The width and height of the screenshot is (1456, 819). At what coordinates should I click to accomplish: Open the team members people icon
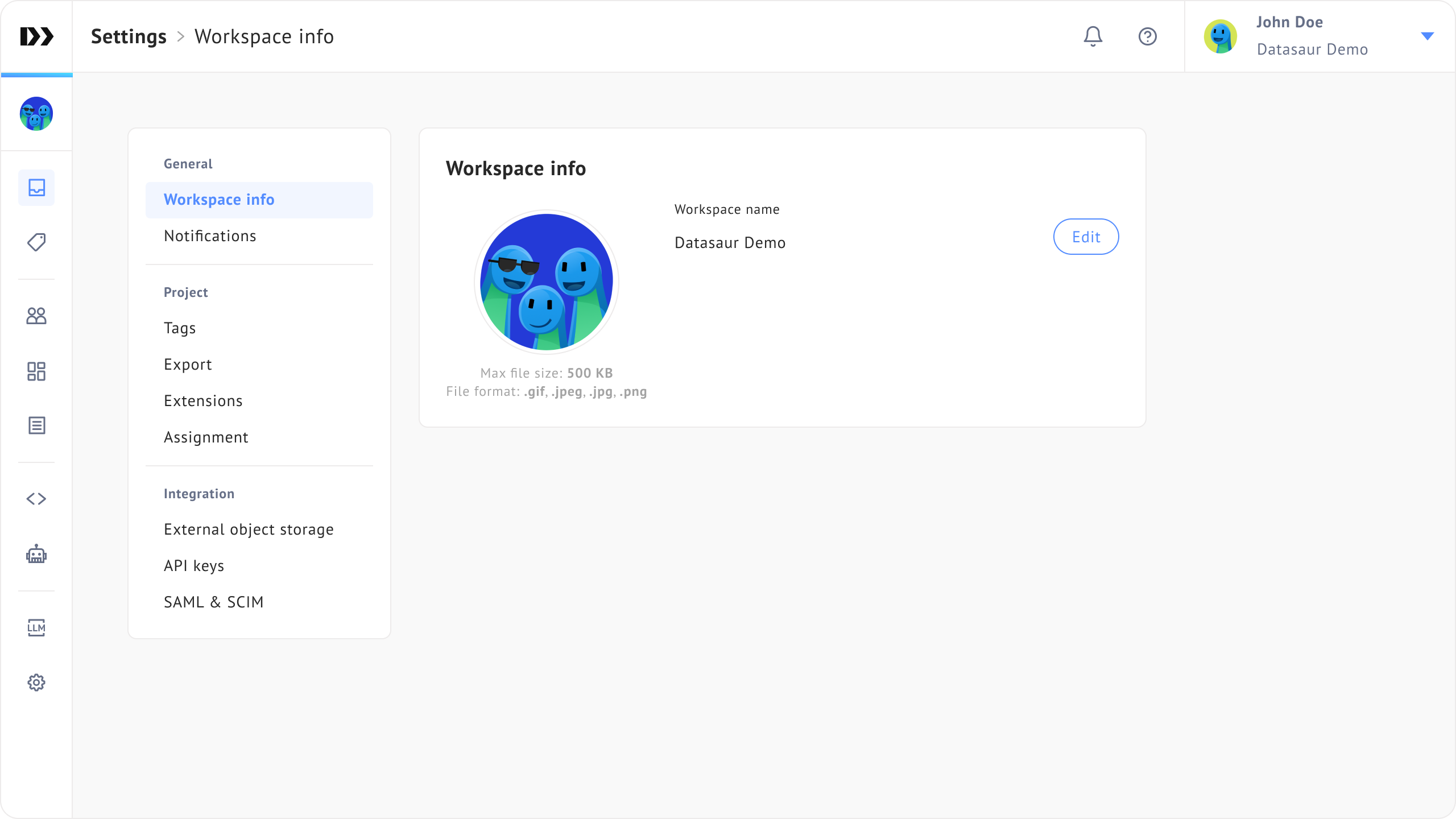[x=36, y=316]
